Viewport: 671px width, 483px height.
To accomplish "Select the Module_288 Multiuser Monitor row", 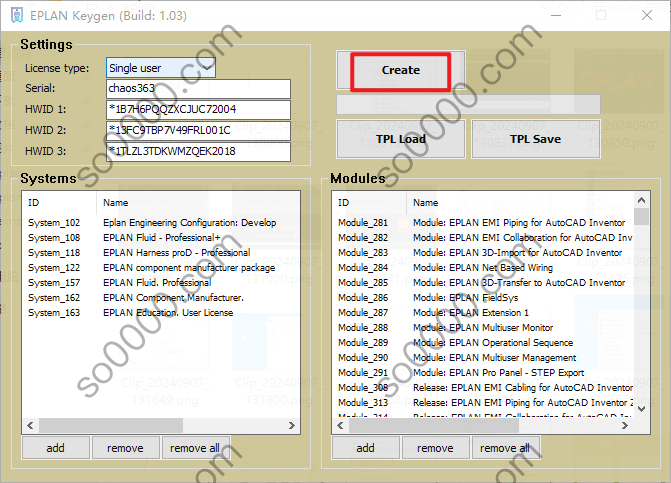I will [x=483, y=328].
